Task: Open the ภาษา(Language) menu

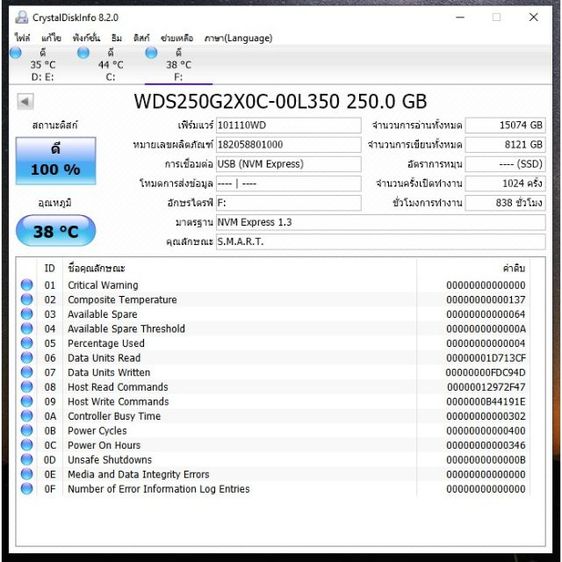Action: (238, 38)
